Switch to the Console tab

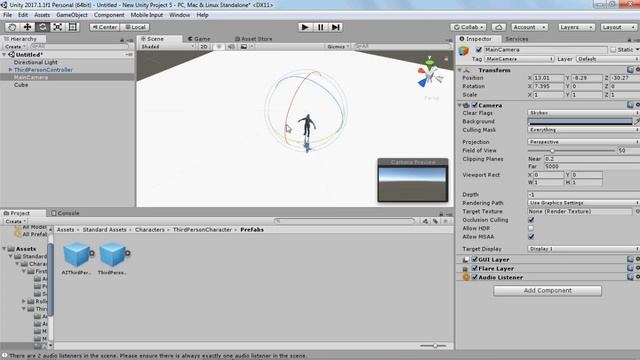[x=65, y=213]
